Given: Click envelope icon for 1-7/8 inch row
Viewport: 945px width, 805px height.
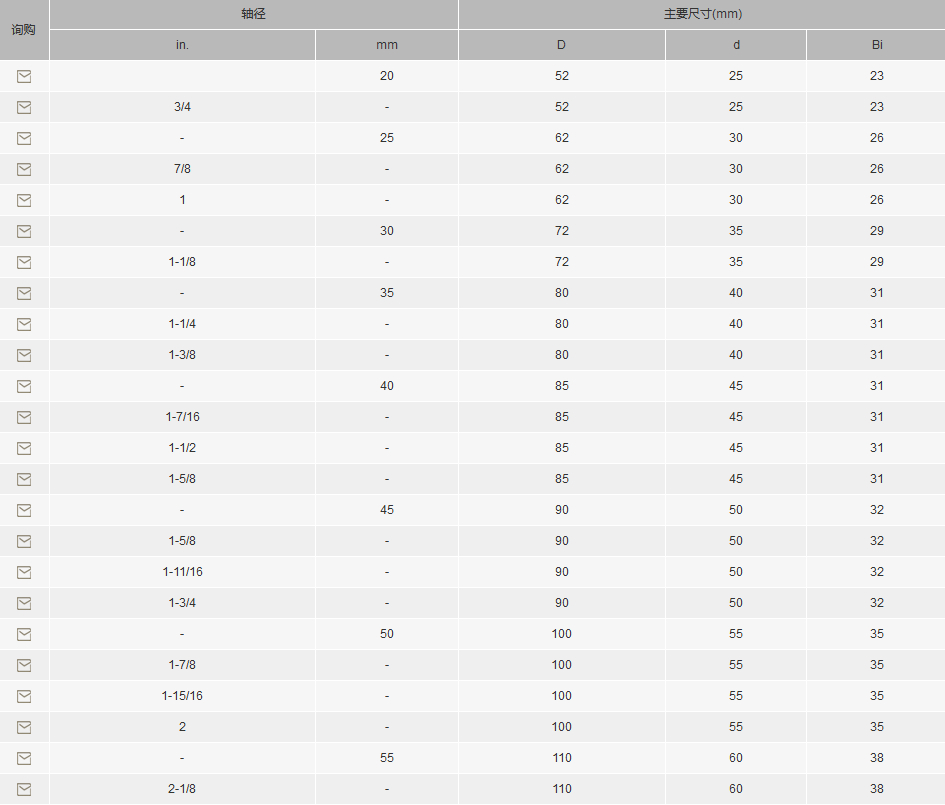Looking at the screenshot, I should pos(24,665).
